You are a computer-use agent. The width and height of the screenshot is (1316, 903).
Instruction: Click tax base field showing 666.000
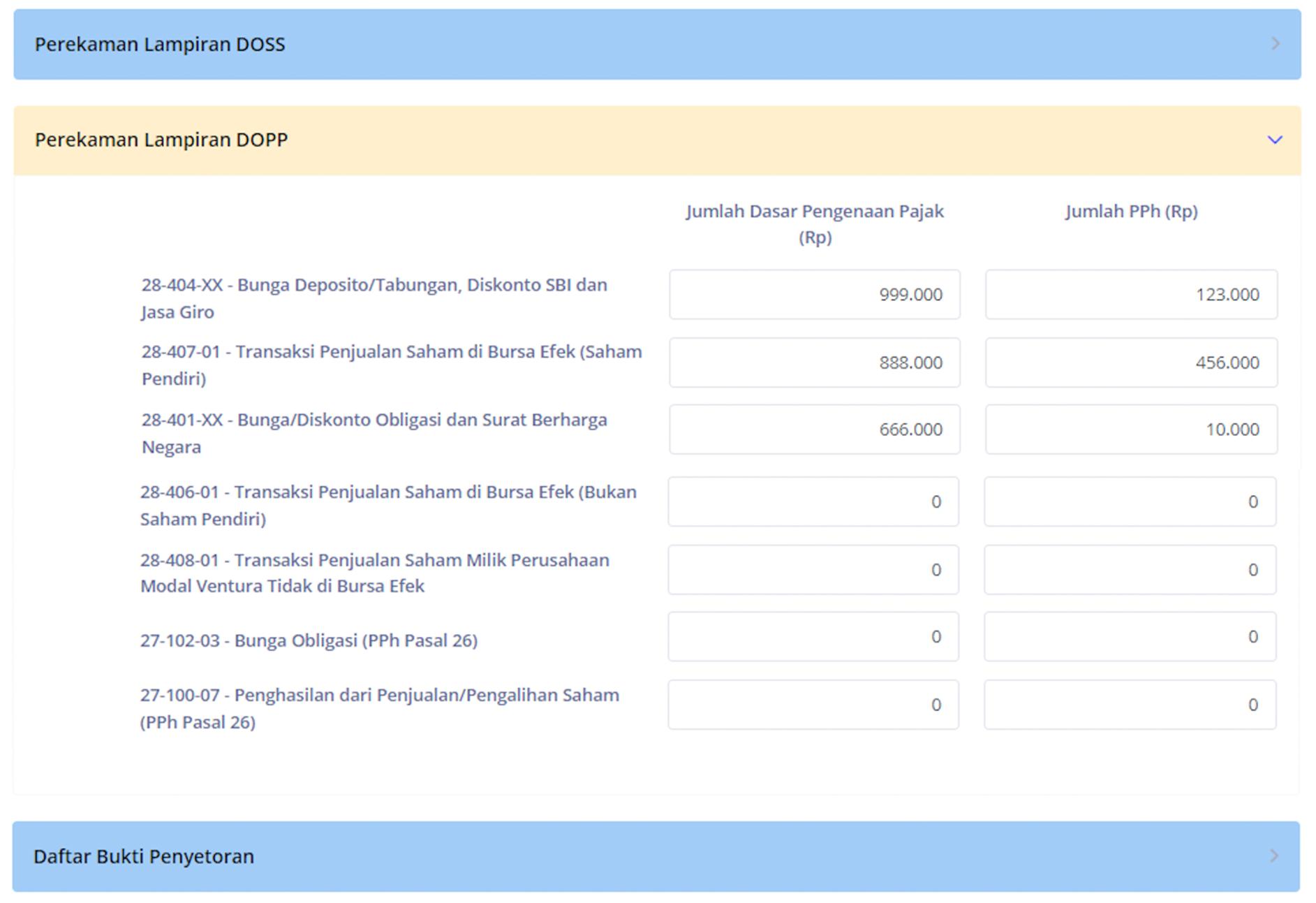pos(814,430)
